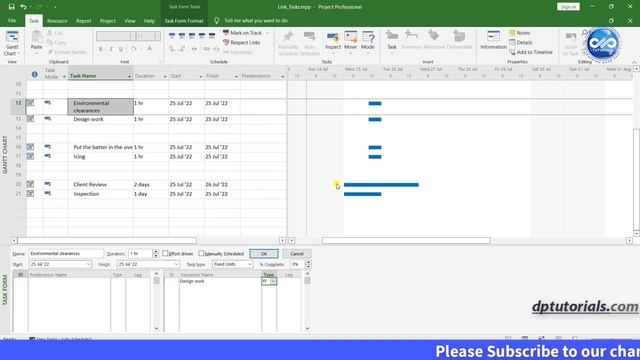The width and height of the screenshot is (640, 360).
Task: Click Add to Timeline command
Action: (531, 52)
